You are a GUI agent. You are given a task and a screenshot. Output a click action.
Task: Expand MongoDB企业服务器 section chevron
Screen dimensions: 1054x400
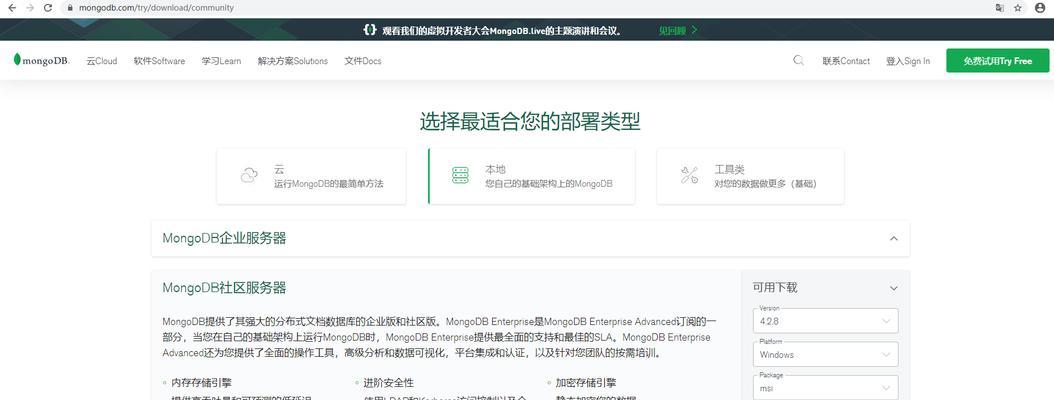(x=893, y=239)
